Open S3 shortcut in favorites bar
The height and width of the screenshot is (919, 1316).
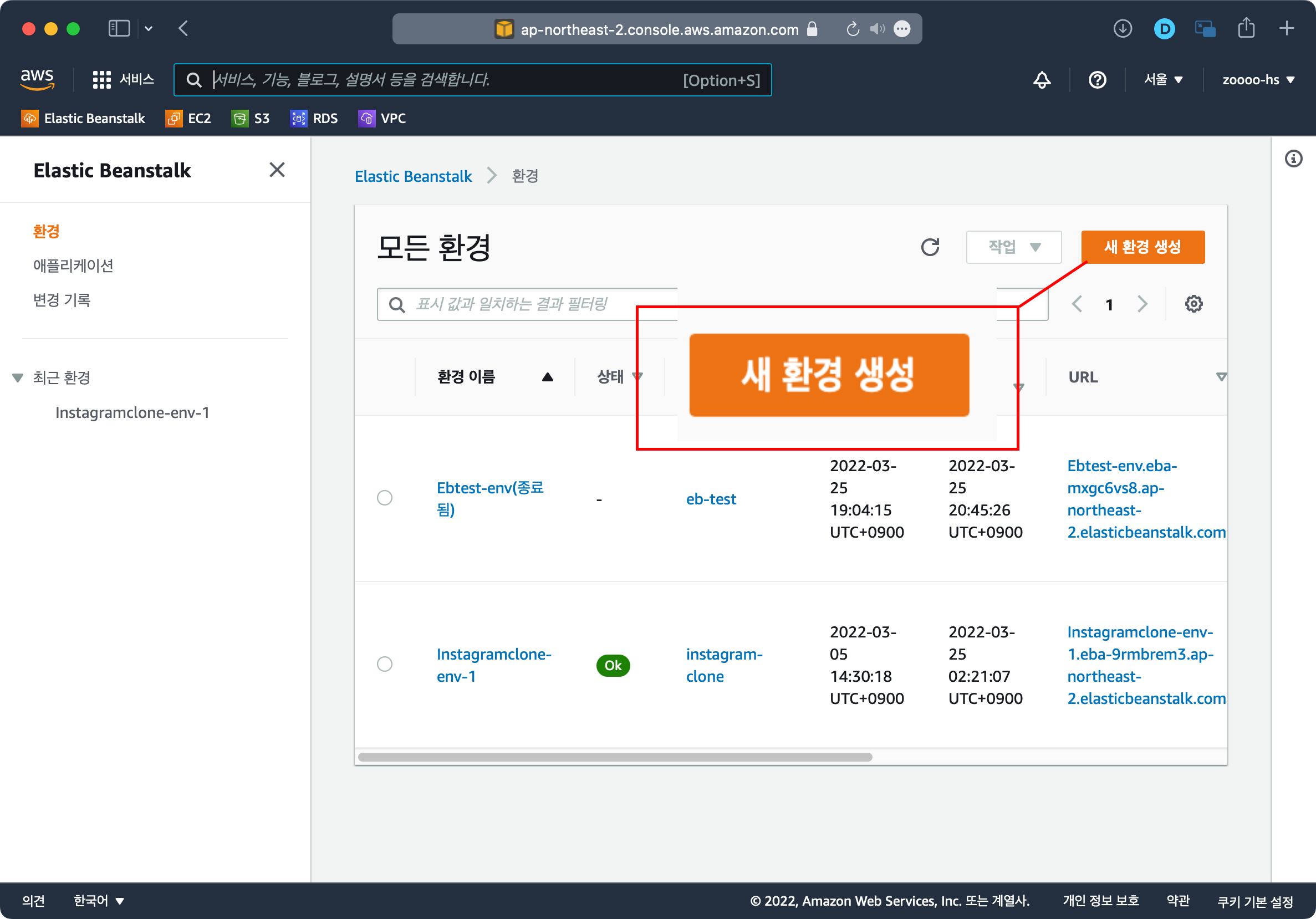tap(251, 119)
